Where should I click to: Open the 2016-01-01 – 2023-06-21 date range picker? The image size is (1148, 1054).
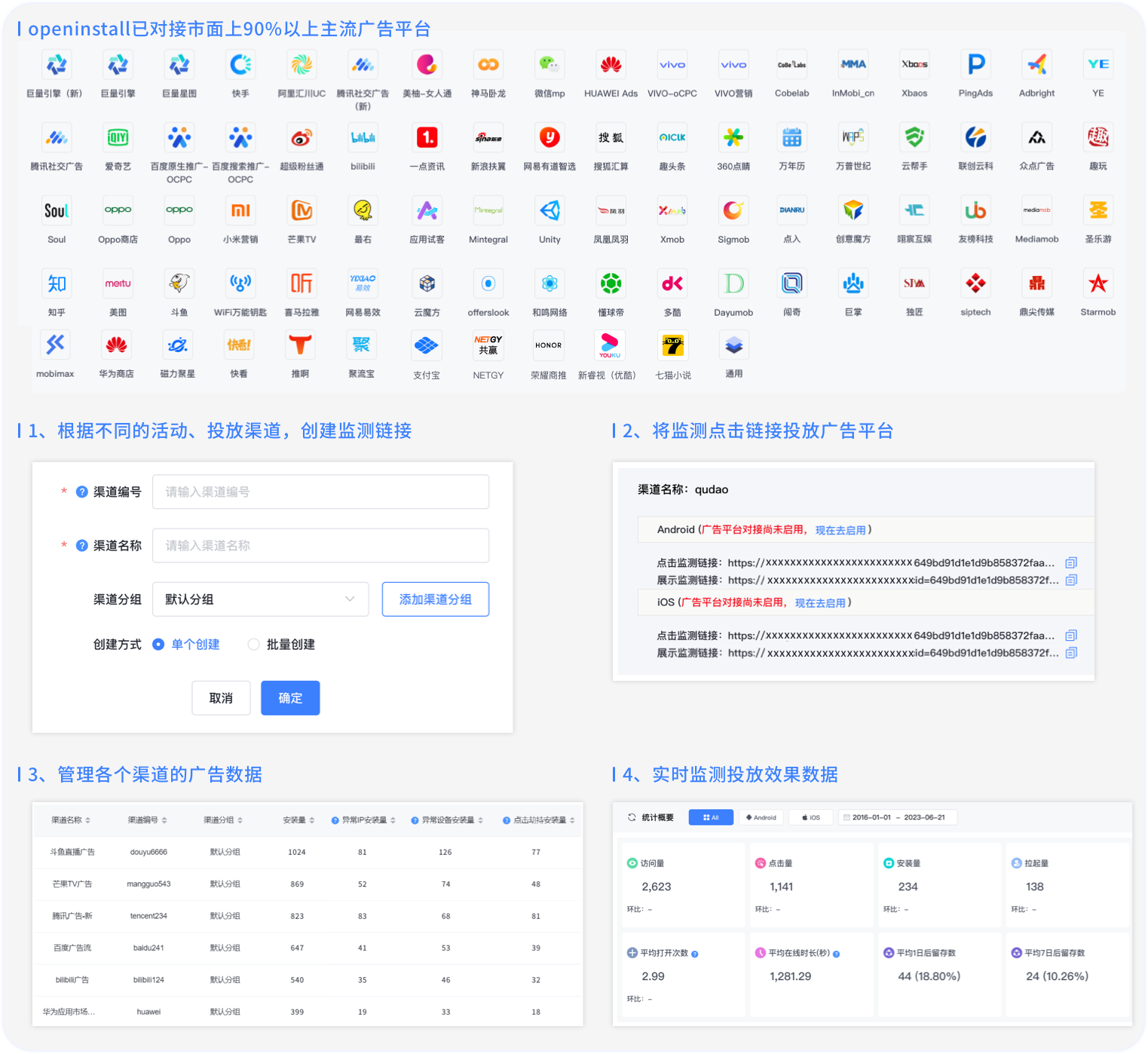point(897,817)
